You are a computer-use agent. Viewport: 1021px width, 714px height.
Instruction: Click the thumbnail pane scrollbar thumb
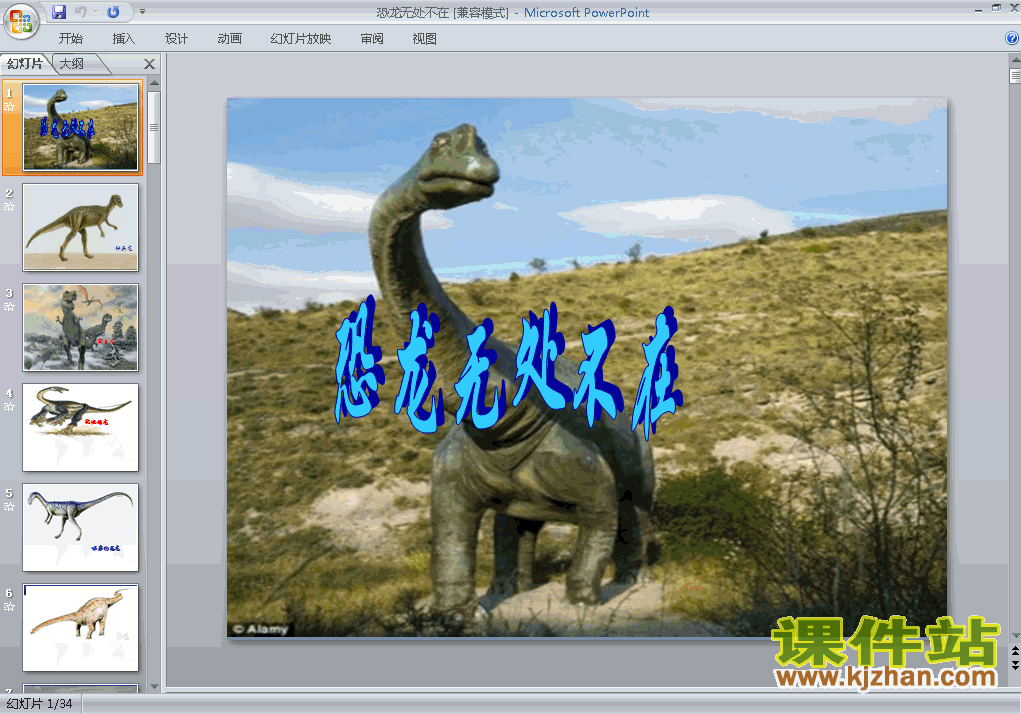pos(154,128)
